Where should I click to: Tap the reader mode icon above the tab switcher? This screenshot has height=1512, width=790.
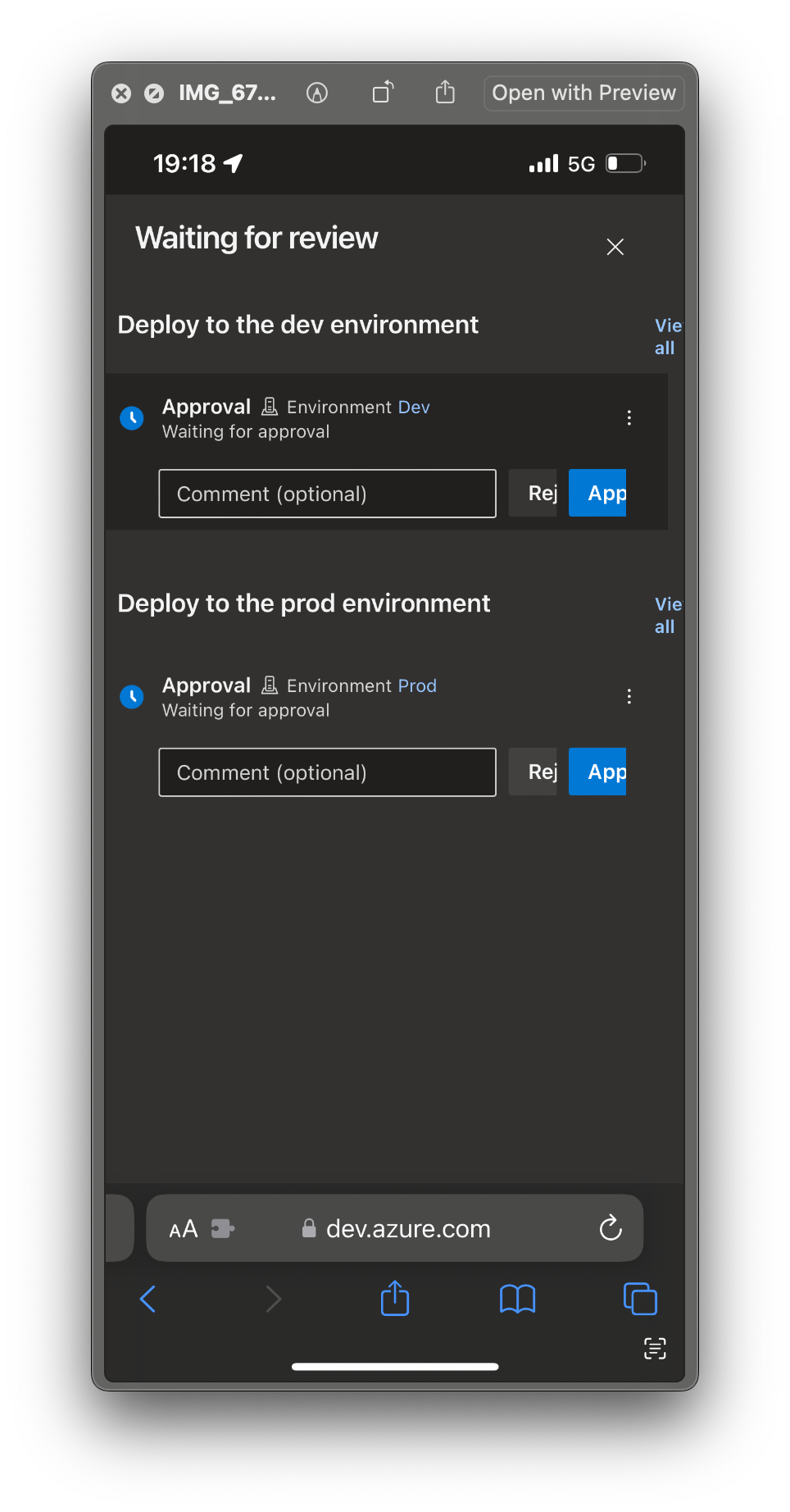pos(655,1347)
